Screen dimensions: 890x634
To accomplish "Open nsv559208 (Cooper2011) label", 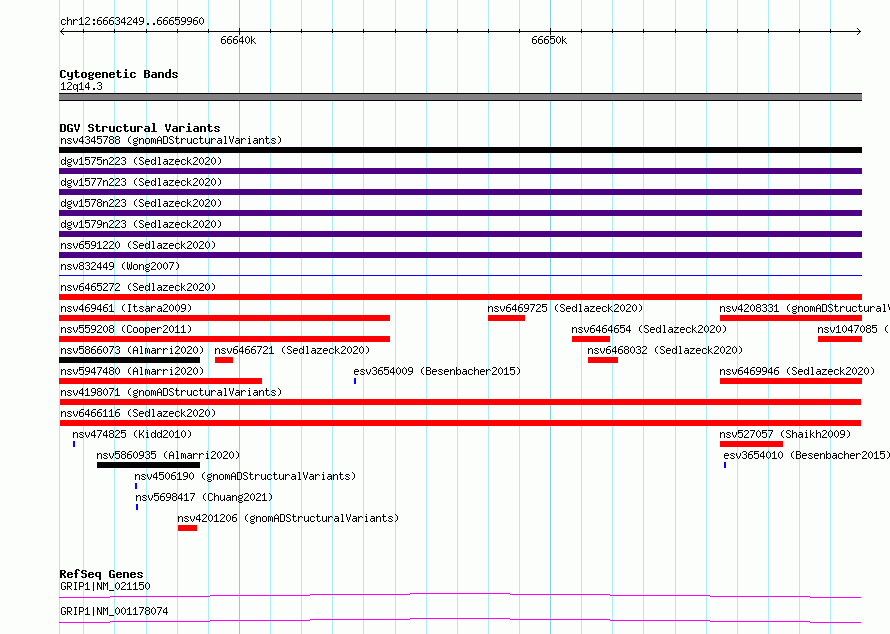I will (126, 329).
